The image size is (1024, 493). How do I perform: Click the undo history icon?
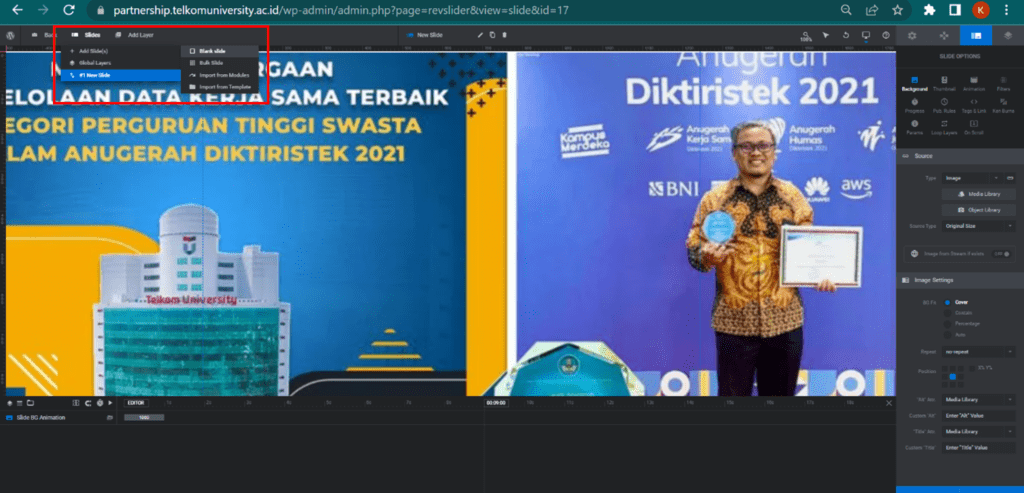click(x=846, y=35)
